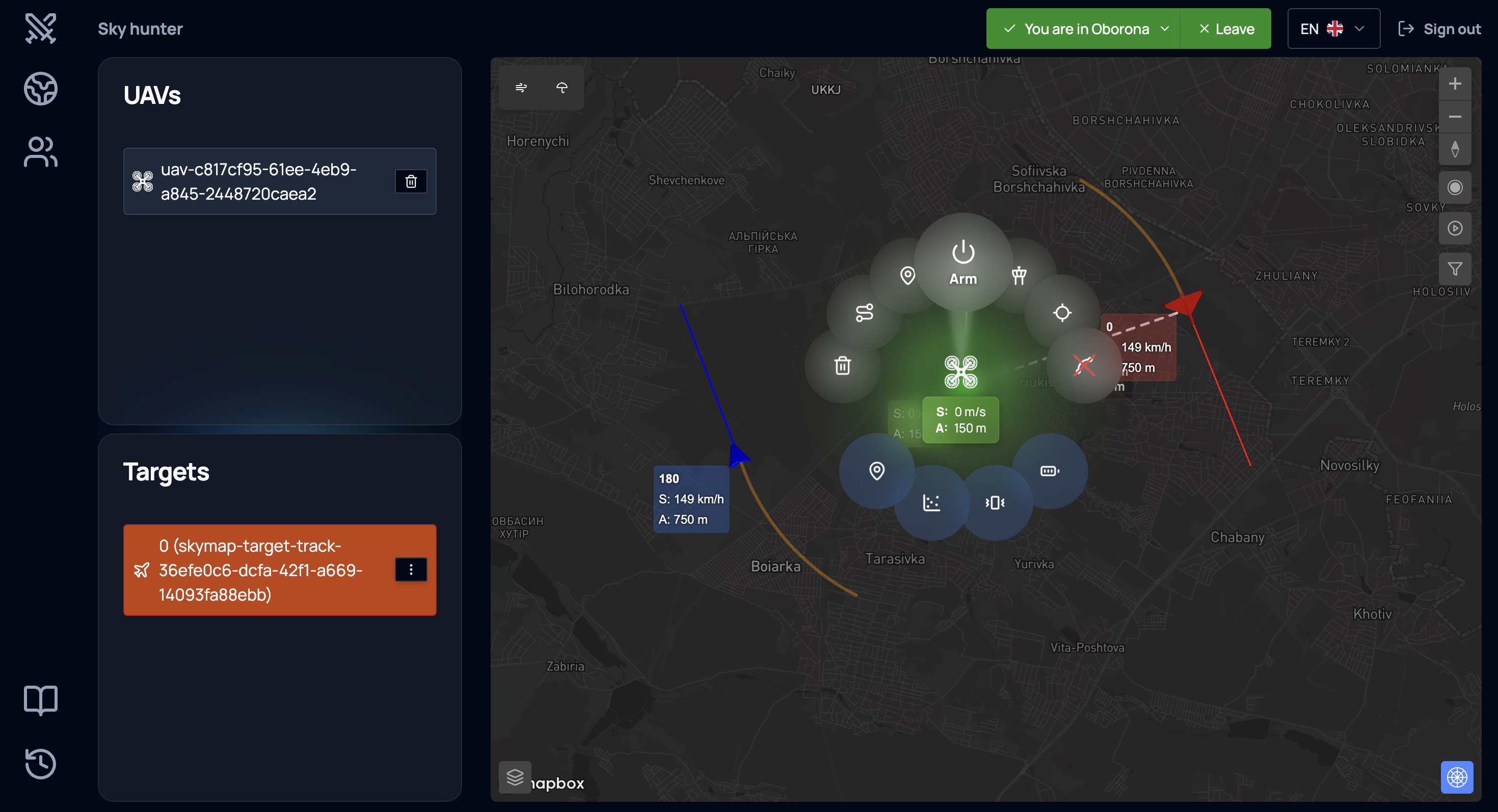Zoom in the map with plus
Viewport: 1498px width, 812px height.
coord(1455,84)
